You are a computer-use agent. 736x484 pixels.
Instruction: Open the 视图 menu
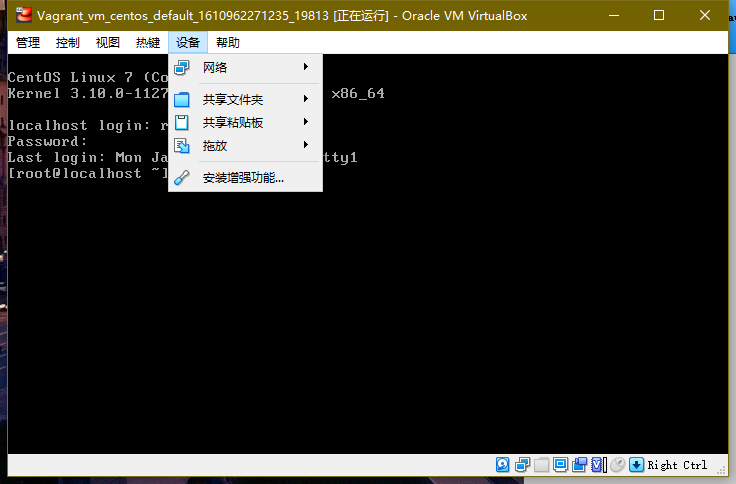click(108, 42)
